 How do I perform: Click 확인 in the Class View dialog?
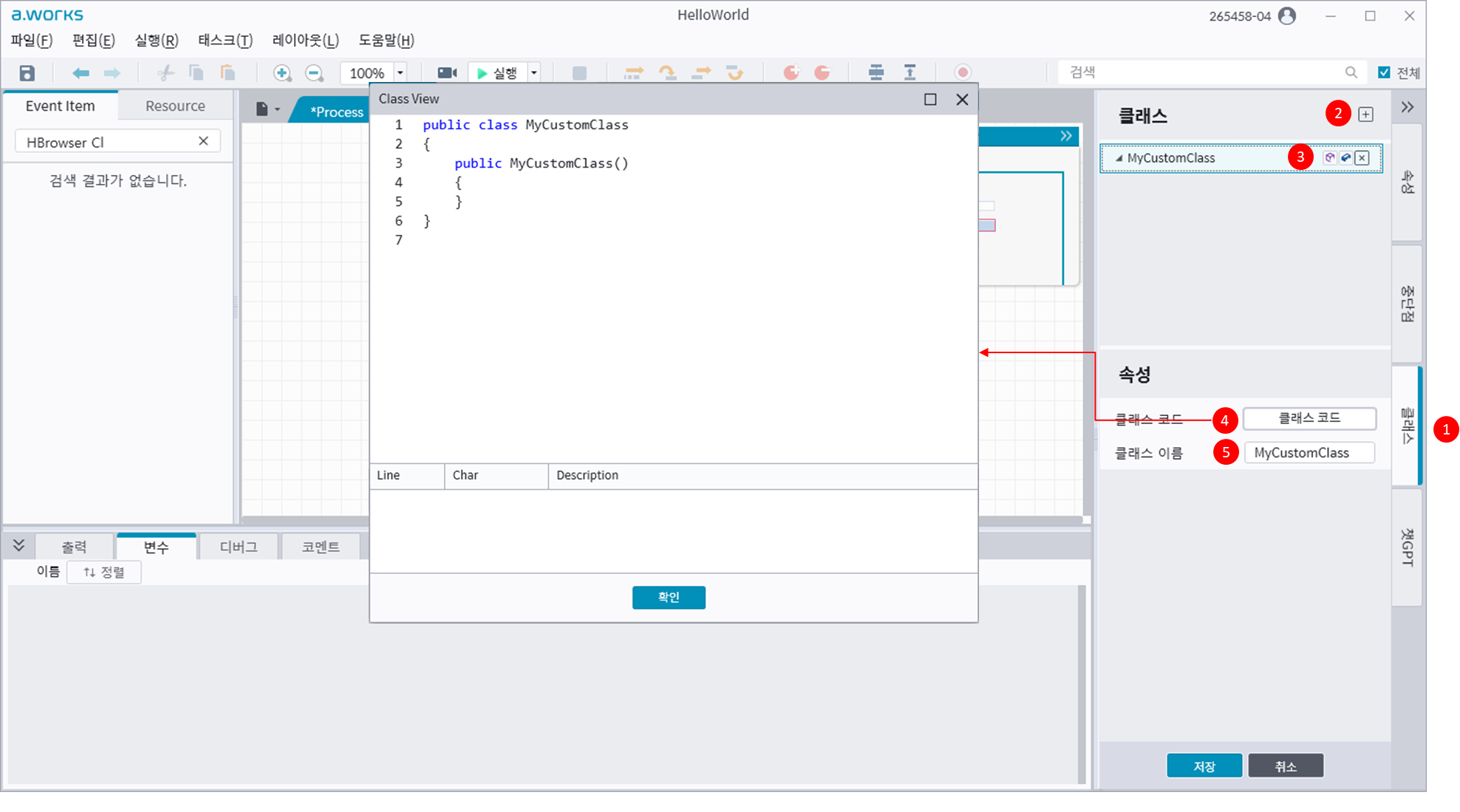669,597
